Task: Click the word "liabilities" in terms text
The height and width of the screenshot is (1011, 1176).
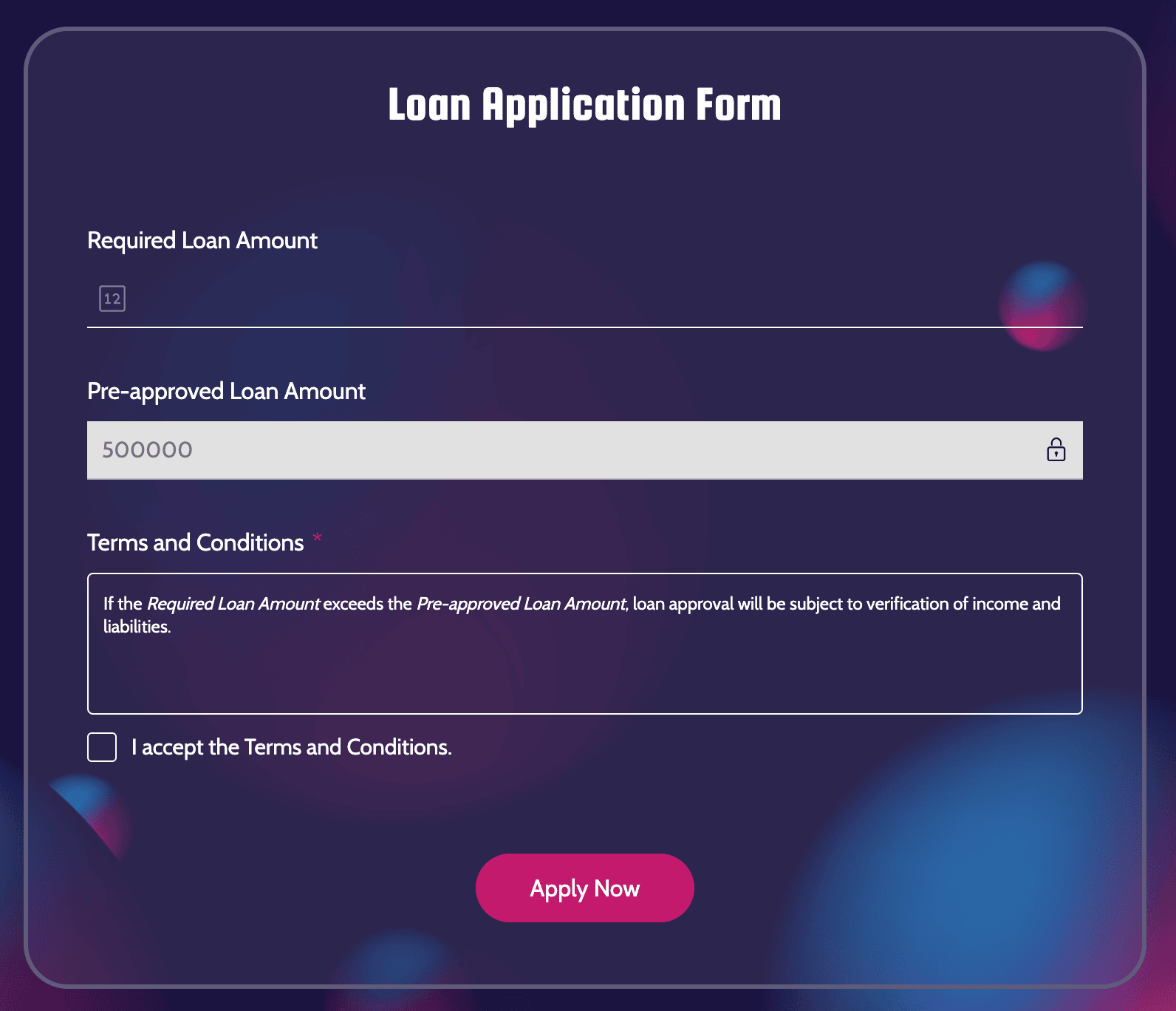Action: 136,627
